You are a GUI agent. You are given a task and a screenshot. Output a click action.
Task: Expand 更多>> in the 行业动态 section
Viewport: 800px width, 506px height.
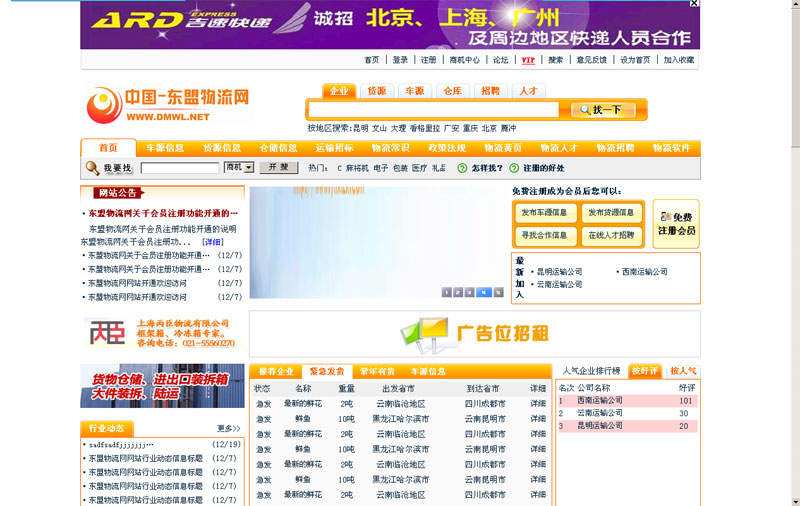(x=229, y=429)
